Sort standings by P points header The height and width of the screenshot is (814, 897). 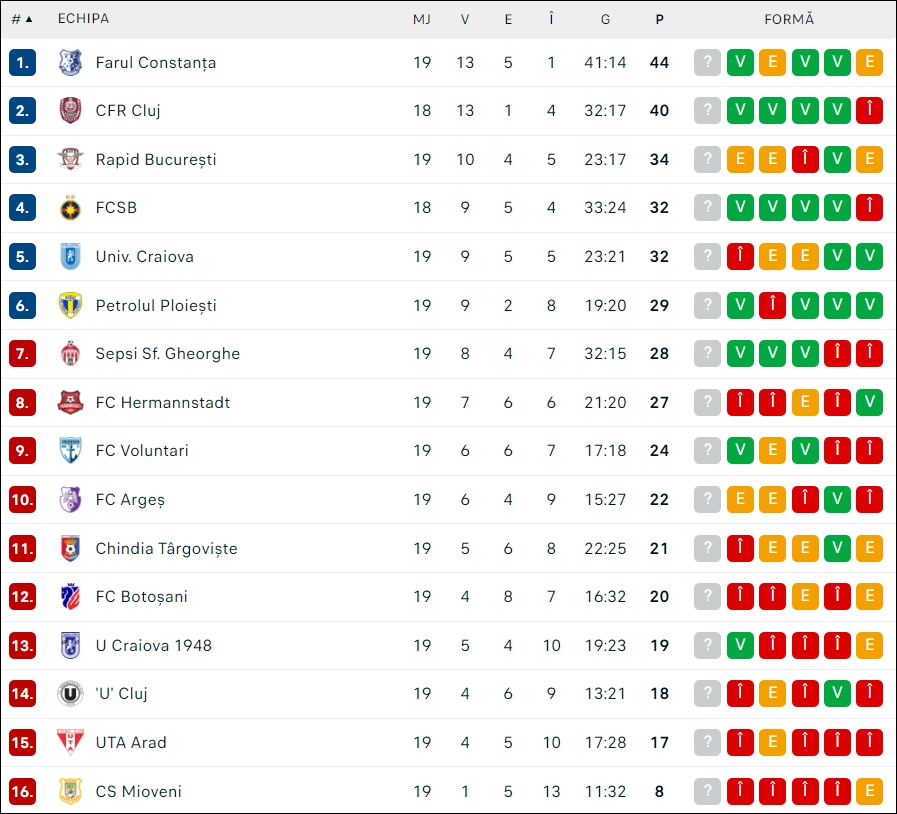click(x=660, y=19)
